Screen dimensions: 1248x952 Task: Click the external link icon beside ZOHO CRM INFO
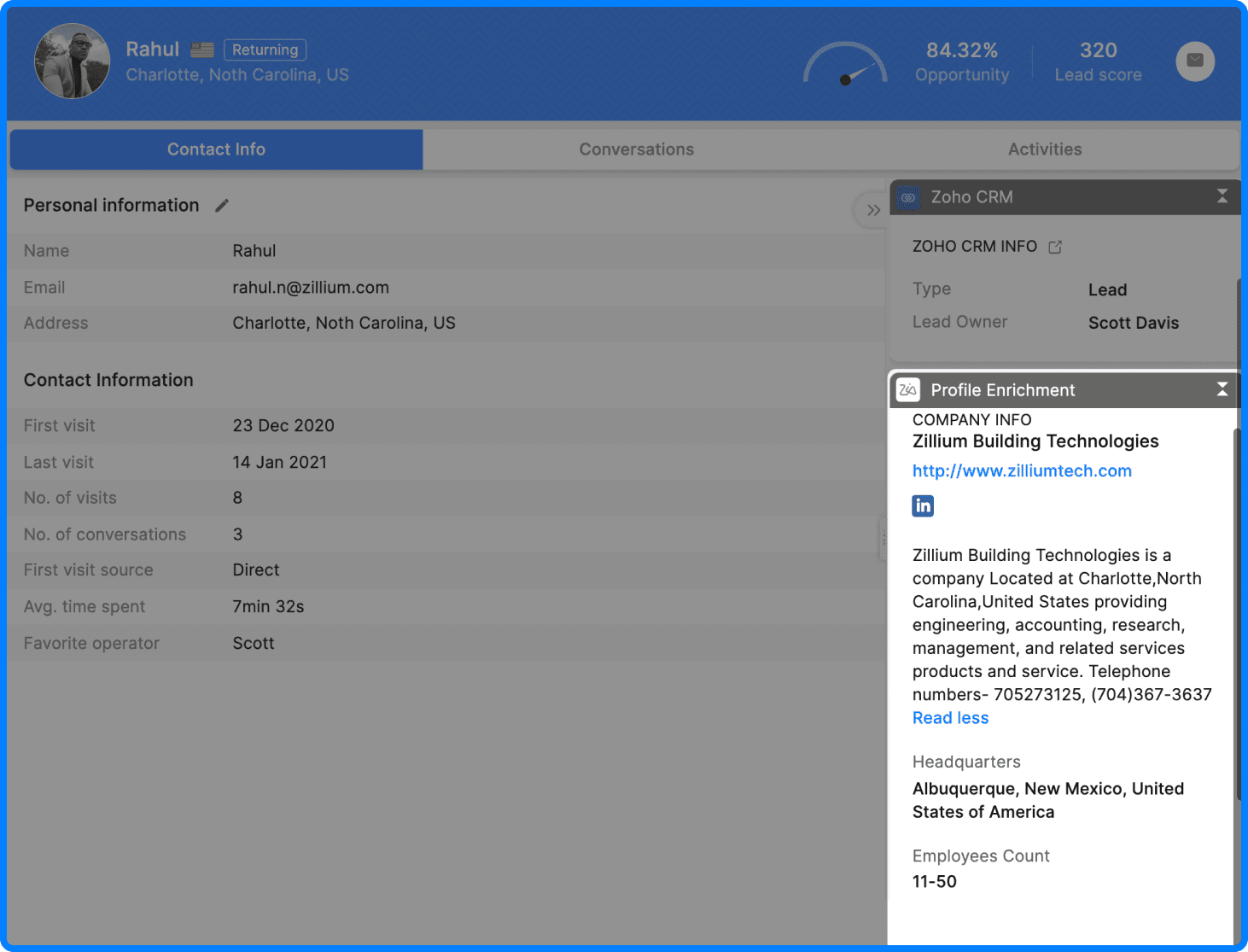pos(1055,247)
